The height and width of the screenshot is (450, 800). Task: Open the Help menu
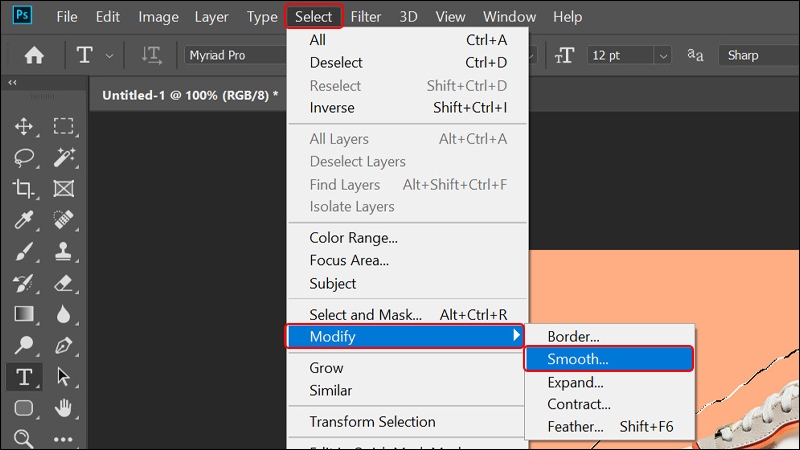pos(567,17)
